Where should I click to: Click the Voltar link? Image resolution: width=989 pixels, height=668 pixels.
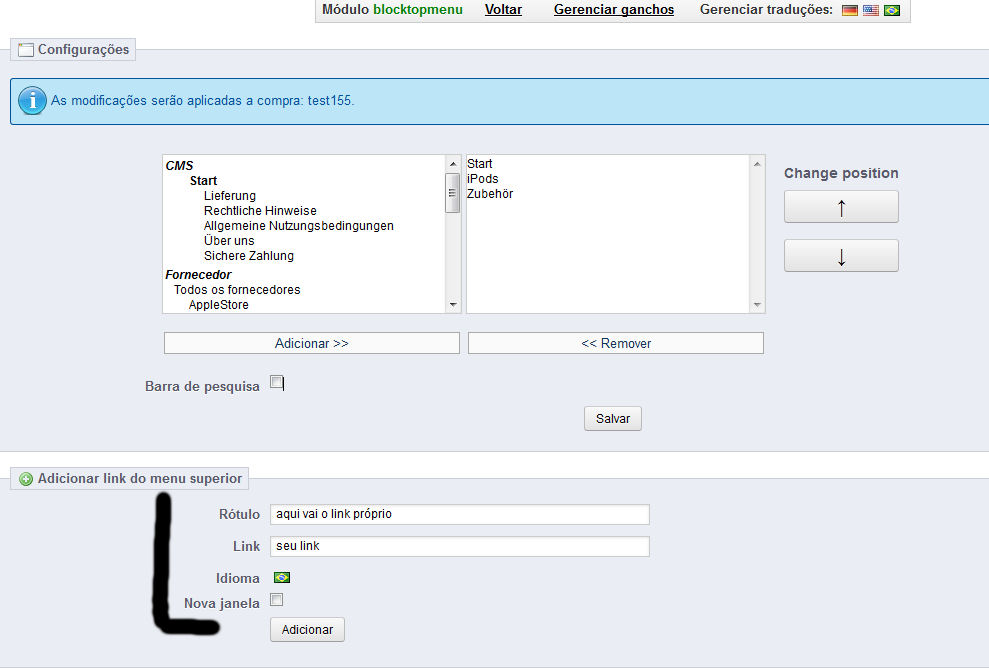(x=503, y=9)
